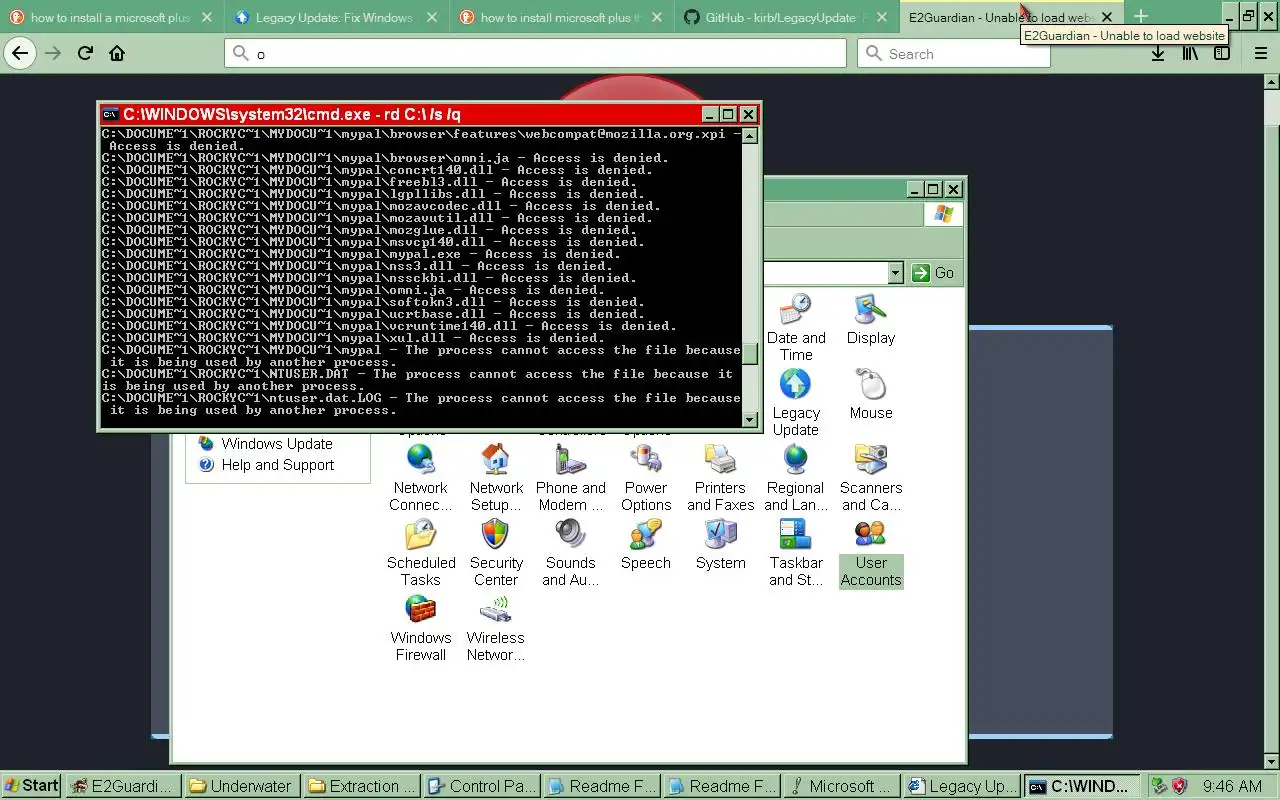
Task: Open a new browser tab
Action: tap(1141, 17)
